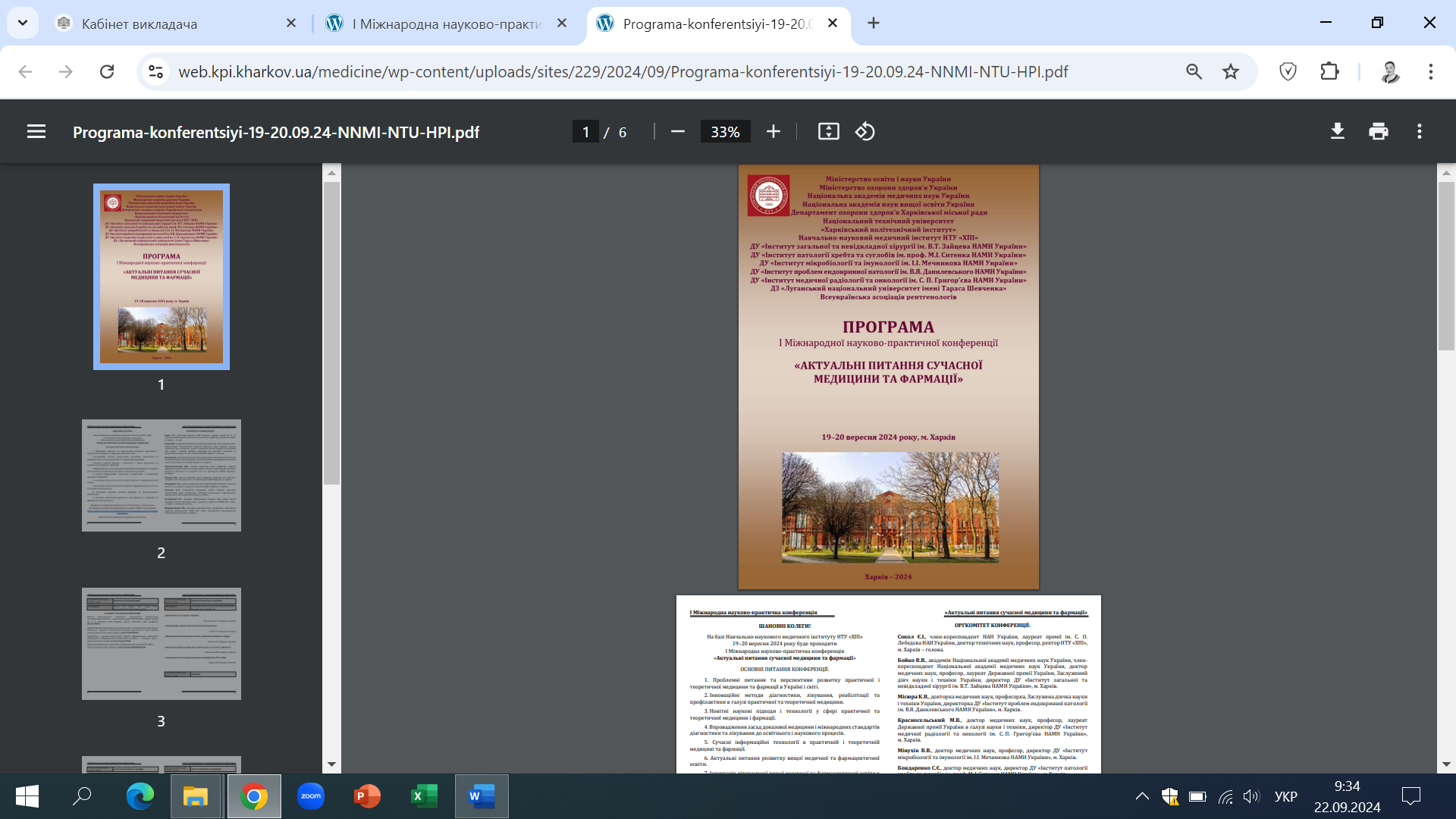Bookmark this page with star icon
Viewport: 1456px width, 819px height.
[x=1230, y=71]
